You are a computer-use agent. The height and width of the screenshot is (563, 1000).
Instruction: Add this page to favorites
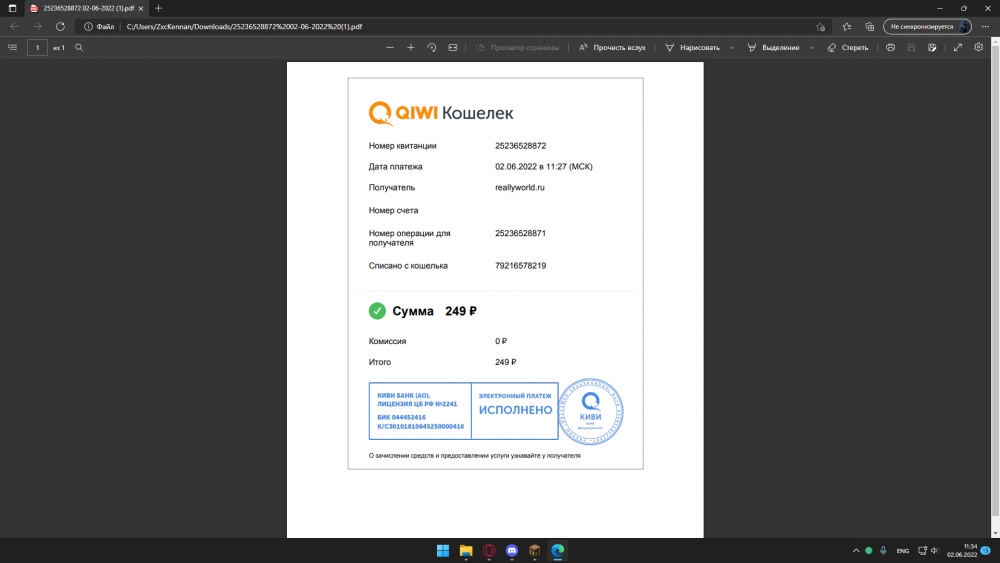click(x=820, y=27)
